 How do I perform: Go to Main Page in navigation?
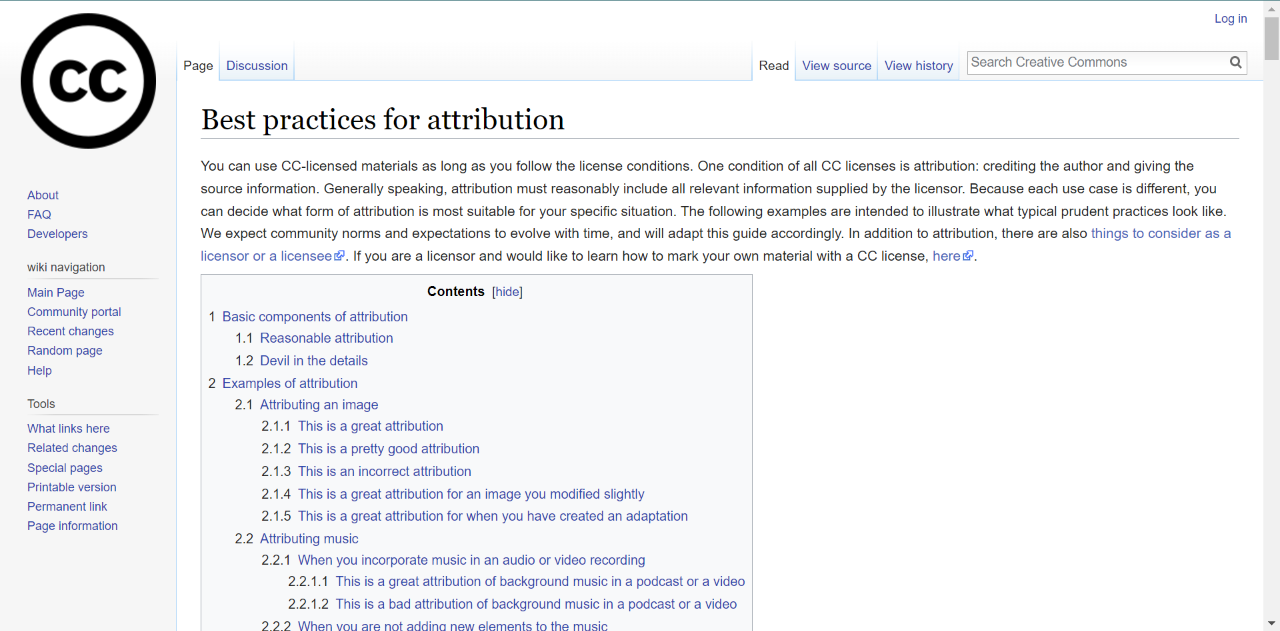pos(56,293)
